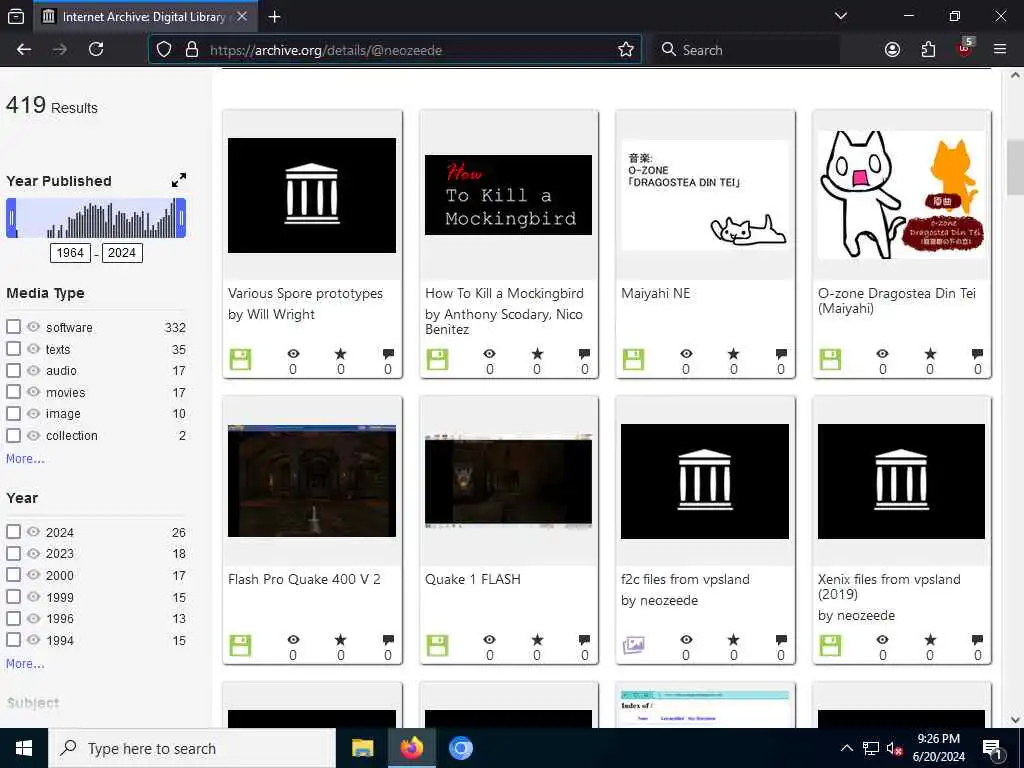Click the muted volume tray icon
Image resolution: width=1024 pixels, height=768 pixels.
pyautogui.click(x=894, y=749)
